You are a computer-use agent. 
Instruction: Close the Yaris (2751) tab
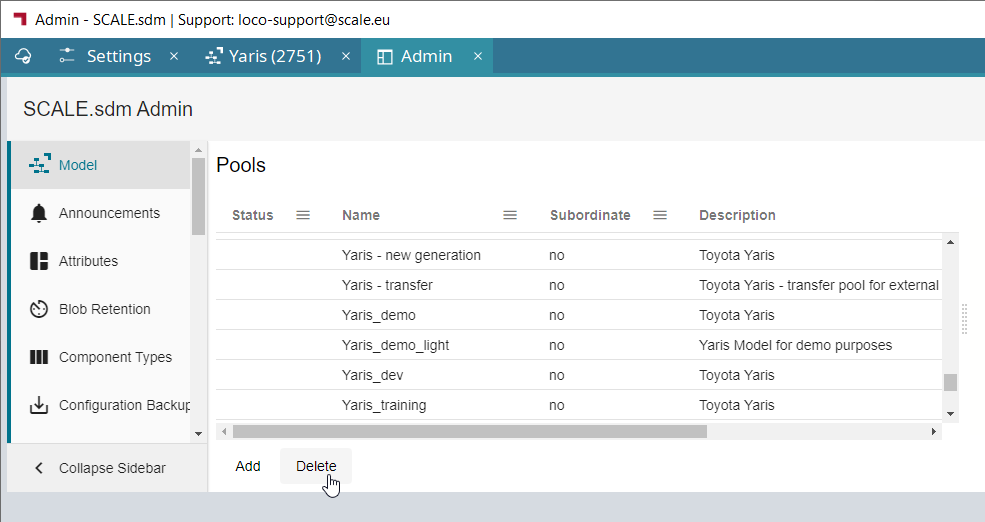click(346, 56)
